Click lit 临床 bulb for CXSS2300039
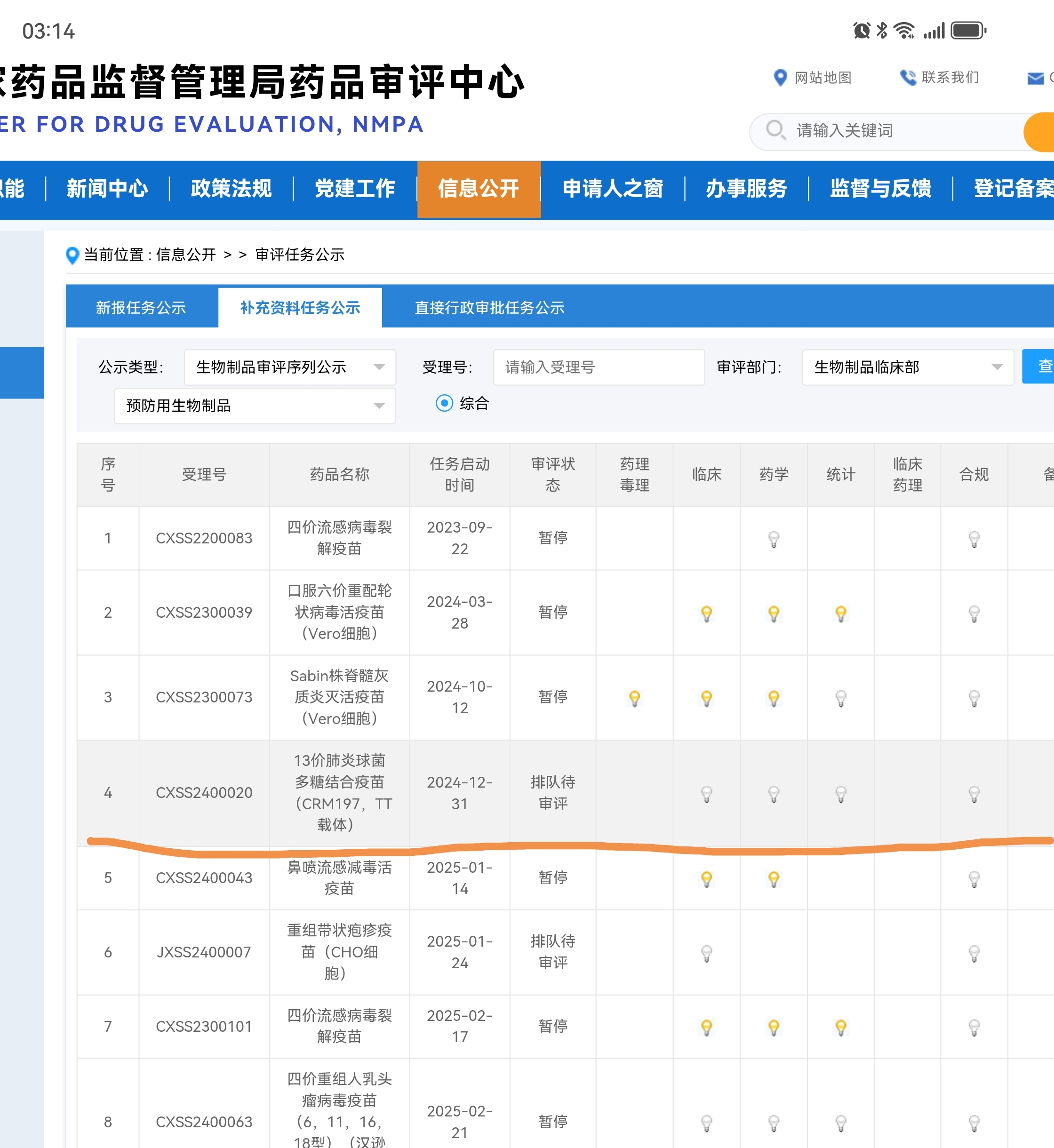This screenshot has height=1148, width=1054. (x=706, y=614)
